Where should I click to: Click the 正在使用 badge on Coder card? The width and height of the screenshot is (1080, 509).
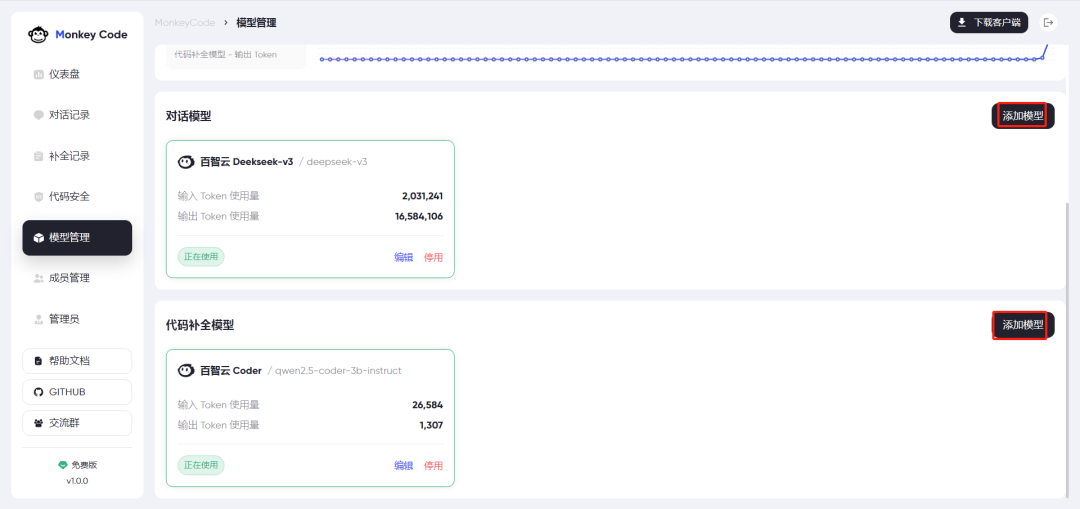coord(201,466)
